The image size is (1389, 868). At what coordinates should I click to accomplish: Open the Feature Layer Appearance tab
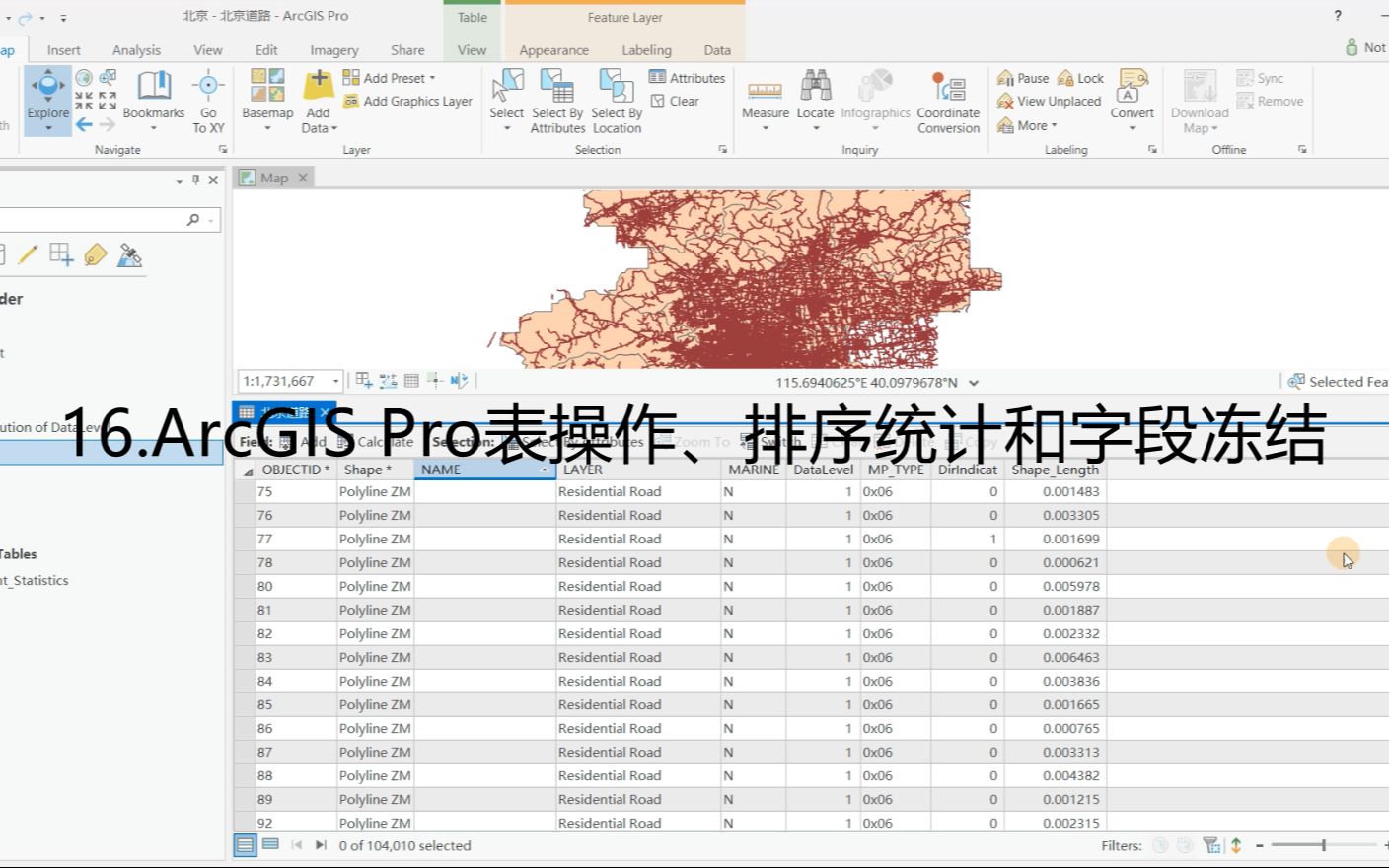pyautogui.click(x=553, y=49)
